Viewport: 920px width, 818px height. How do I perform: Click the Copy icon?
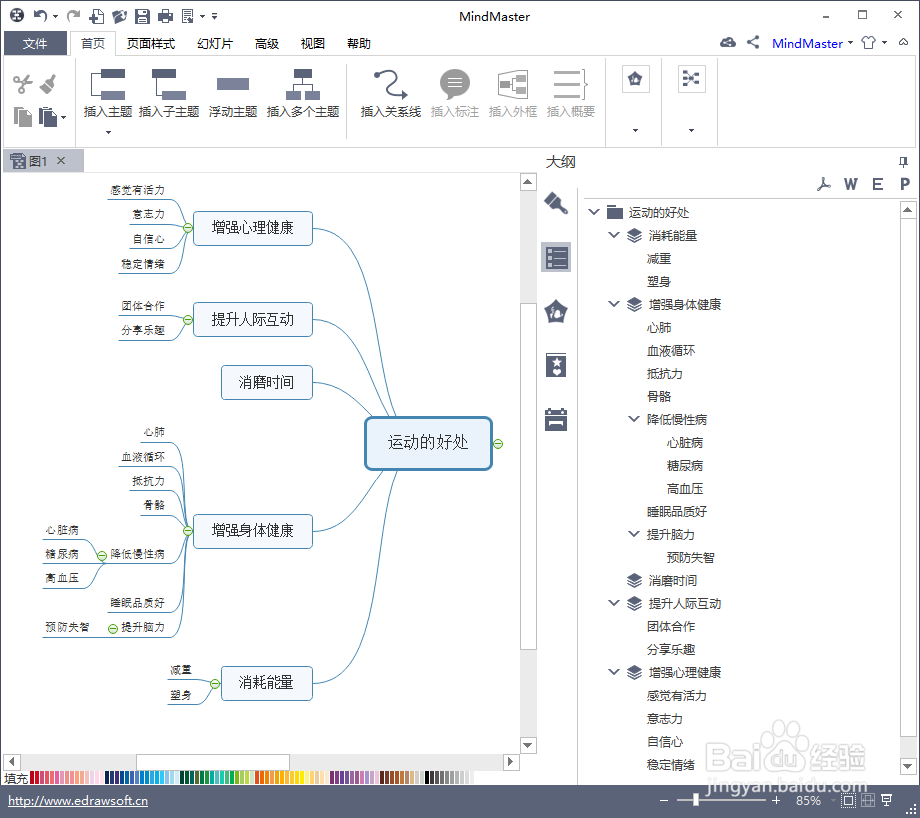[22, 117]
